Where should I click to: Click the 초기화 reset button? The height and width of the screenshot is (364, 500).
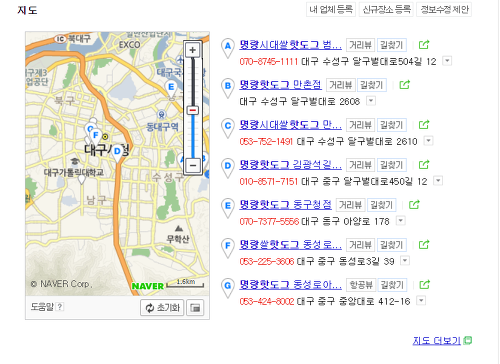[162, 307]
